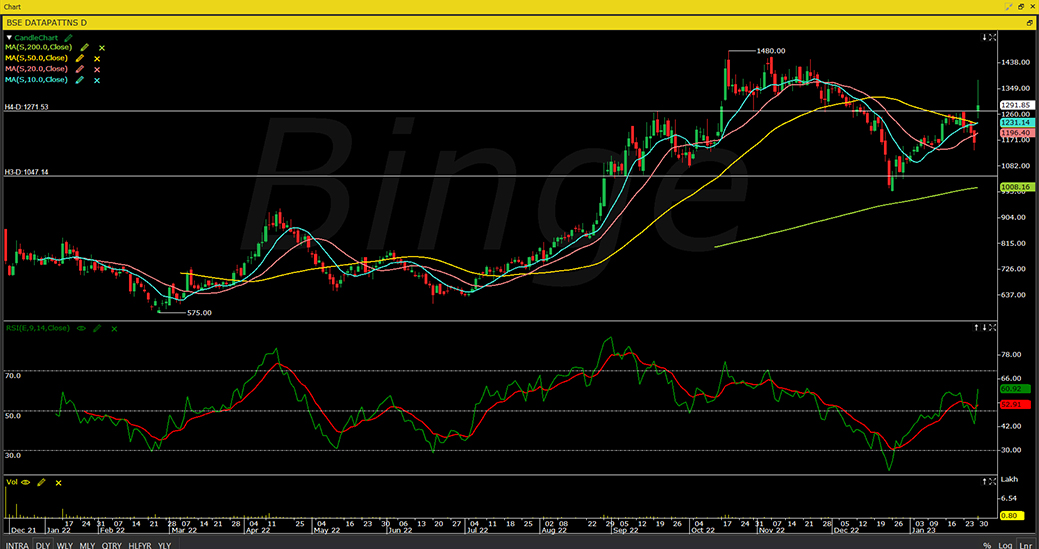Click the pin icon in Chart title bar
Viewport: 1039px width, 549px height.
1009,6
